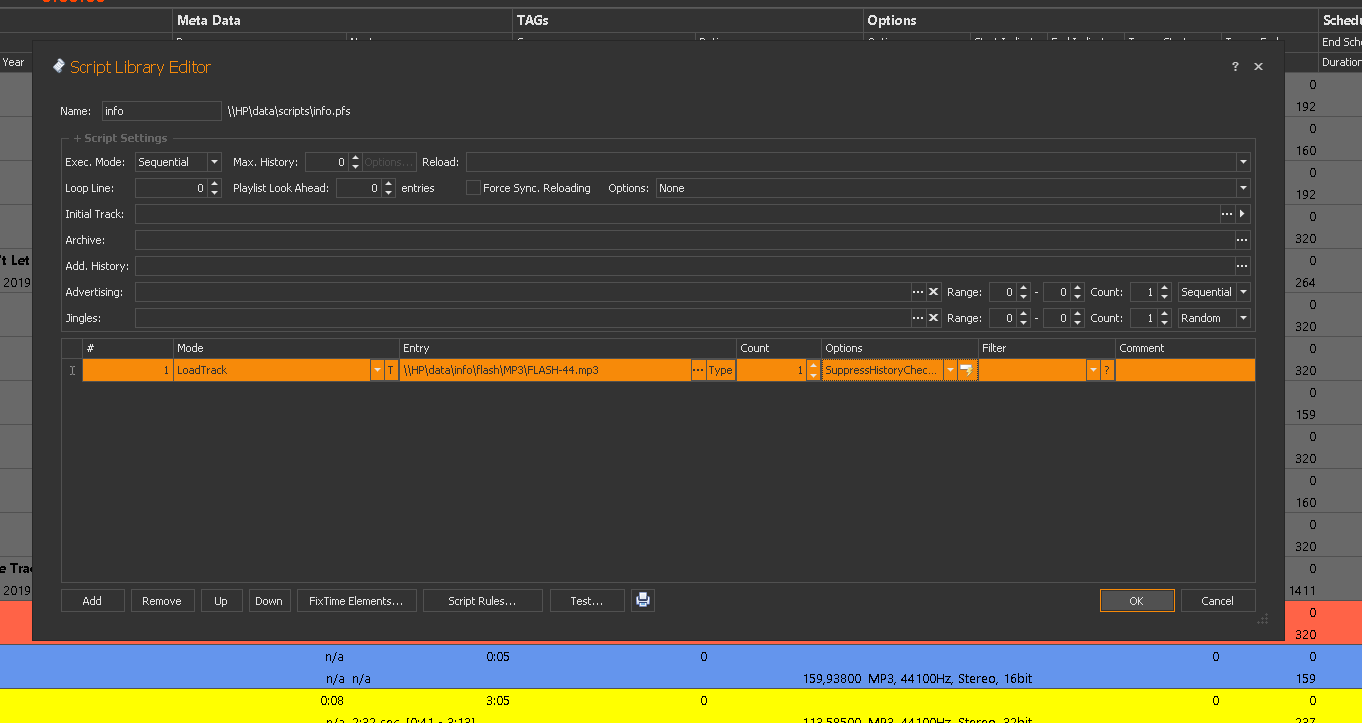Adjust the Loop Line spinner
1362x723 pixels.
point(214,188)
